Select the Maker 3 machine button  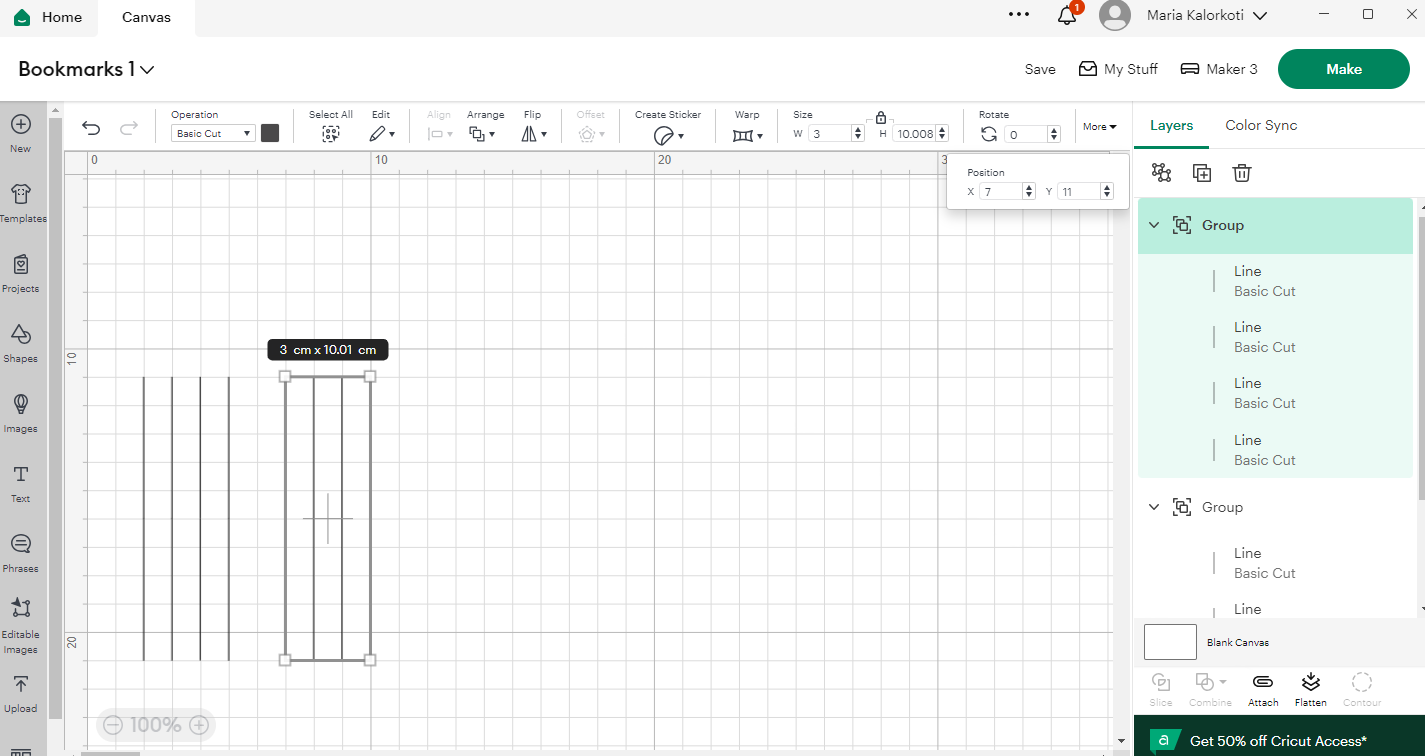pos(1219,69)
